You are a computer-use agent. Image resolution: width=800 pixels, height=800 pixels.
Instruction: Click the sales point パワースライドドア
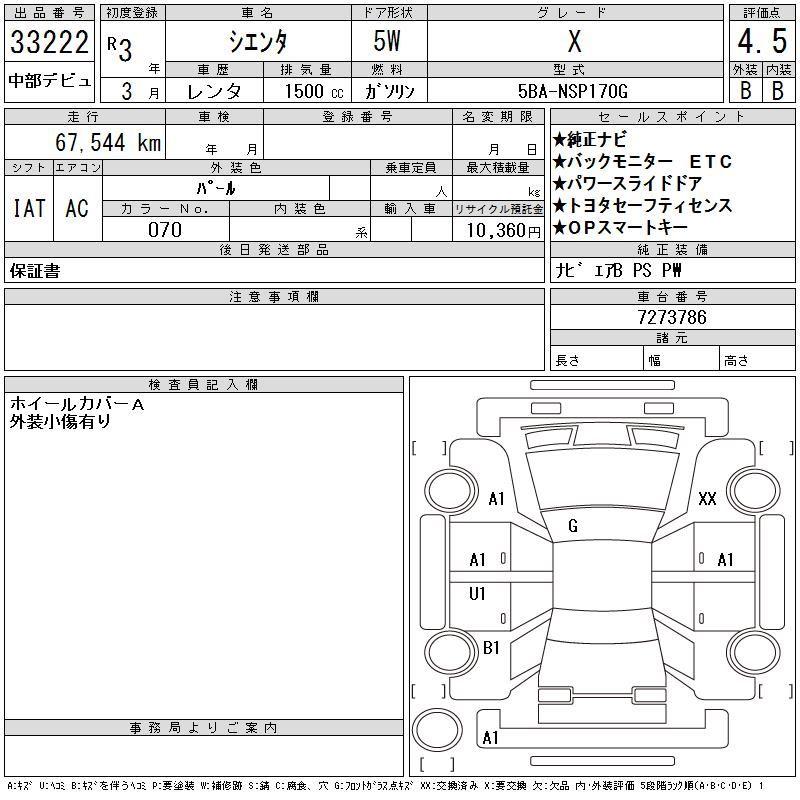(x=628, y=183)
